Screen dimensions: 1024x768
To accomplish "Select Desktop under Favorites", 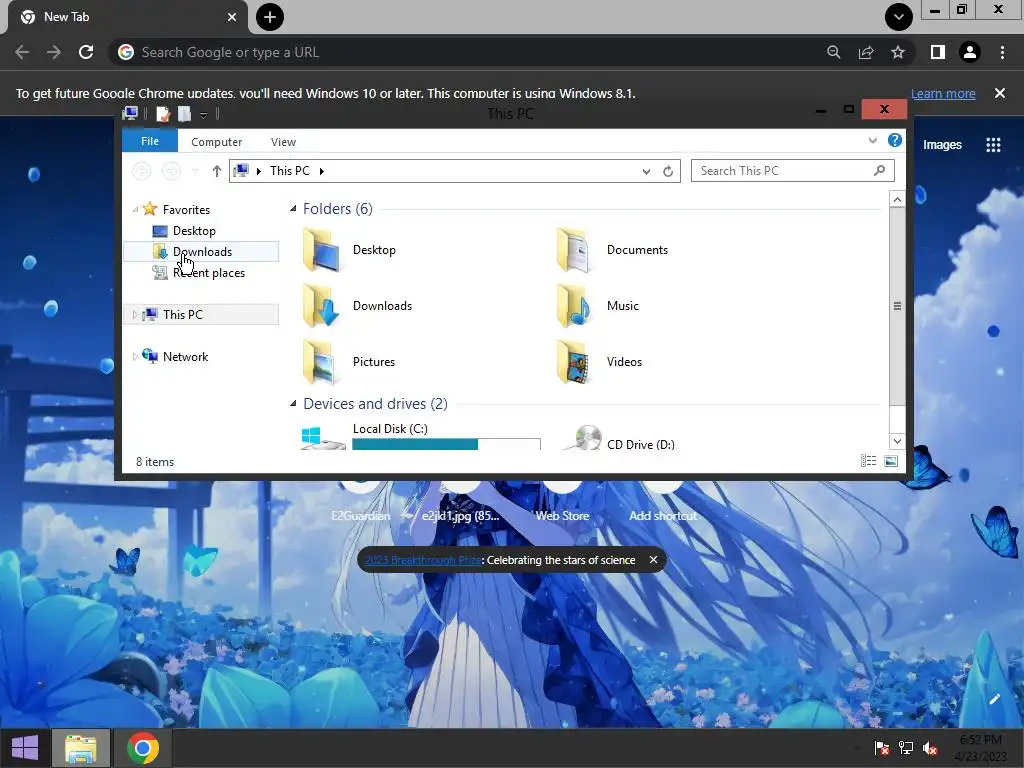I will (194, 231).
